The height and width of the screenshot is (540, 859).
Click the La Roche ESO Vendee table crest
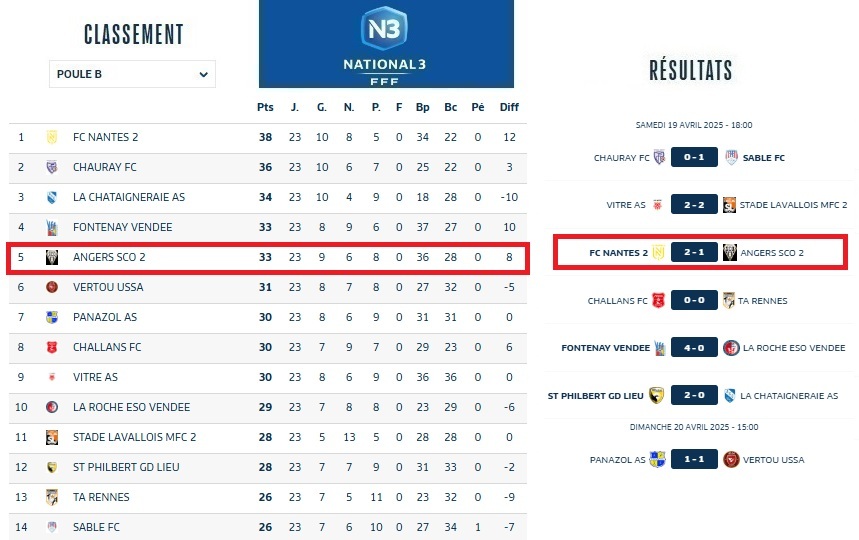point(52,407)
